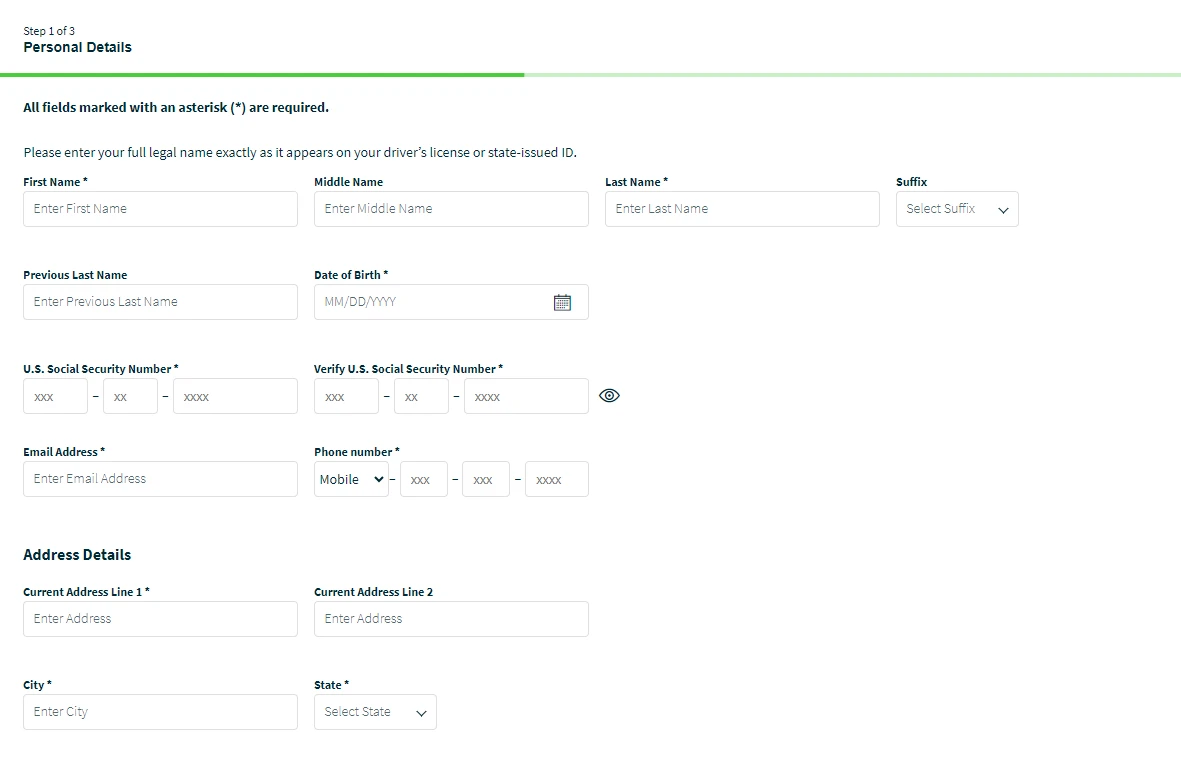Click the last xxxx segment of Verify SSN
This screenshot has width=1181, height=760.
point(526,395)
